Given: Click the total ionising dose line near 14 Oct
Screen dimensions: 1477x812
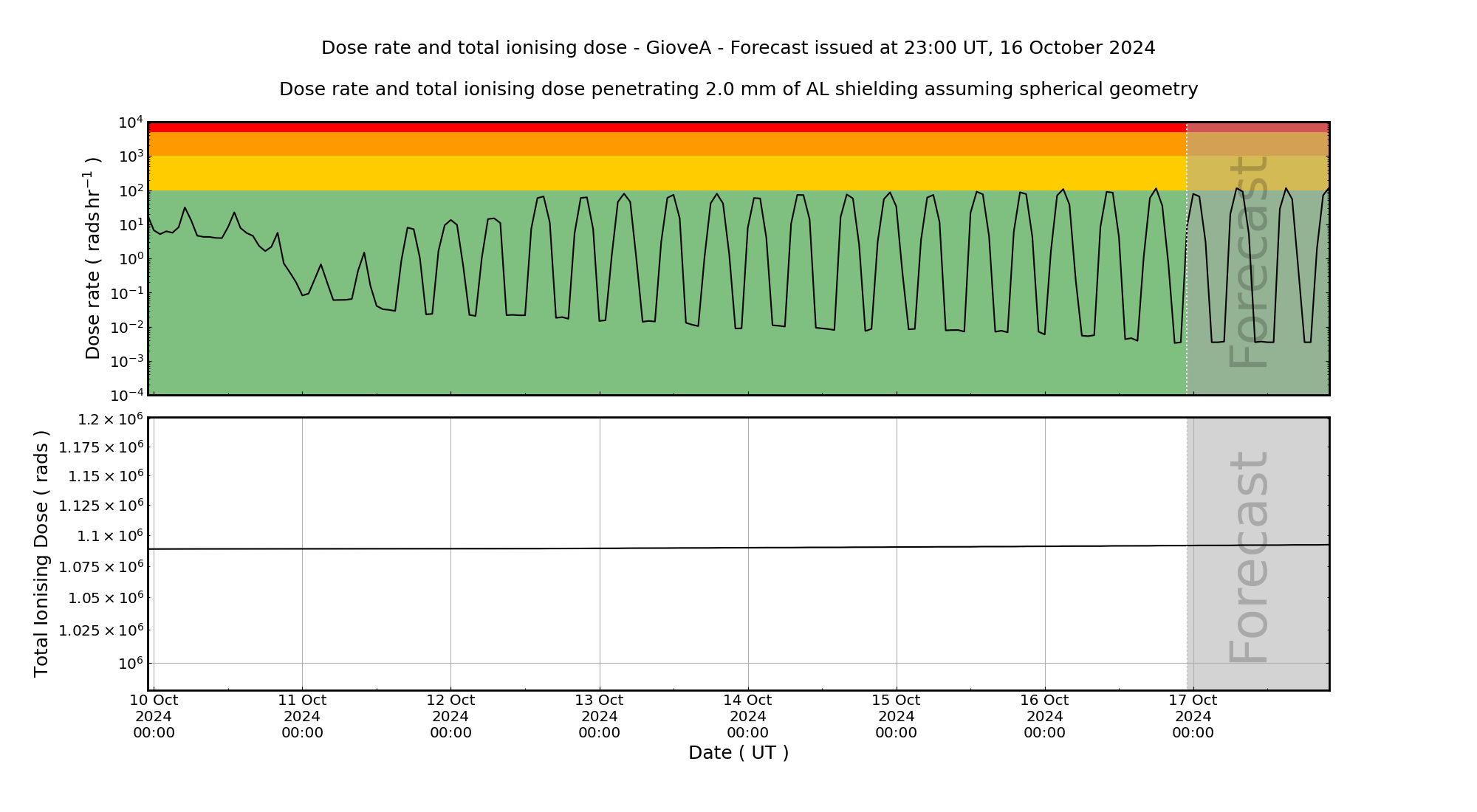Looking at the screenshot, I should pos(748,548).
